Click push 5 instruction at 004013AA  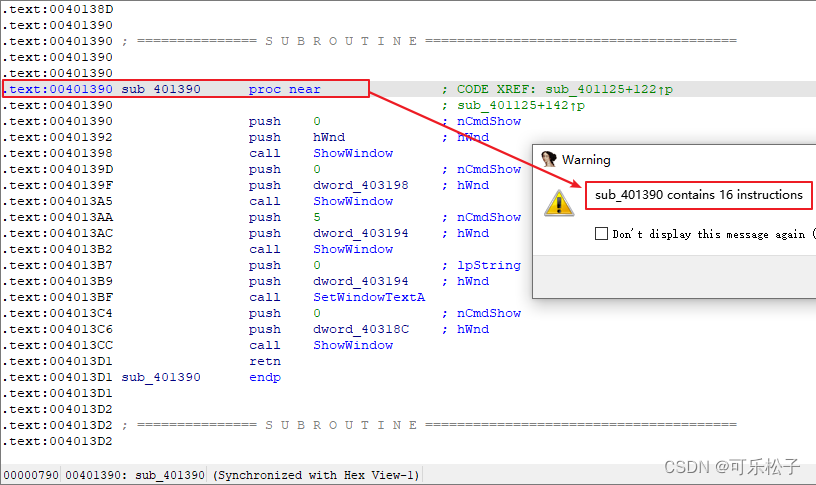click(x=285, y=217)
